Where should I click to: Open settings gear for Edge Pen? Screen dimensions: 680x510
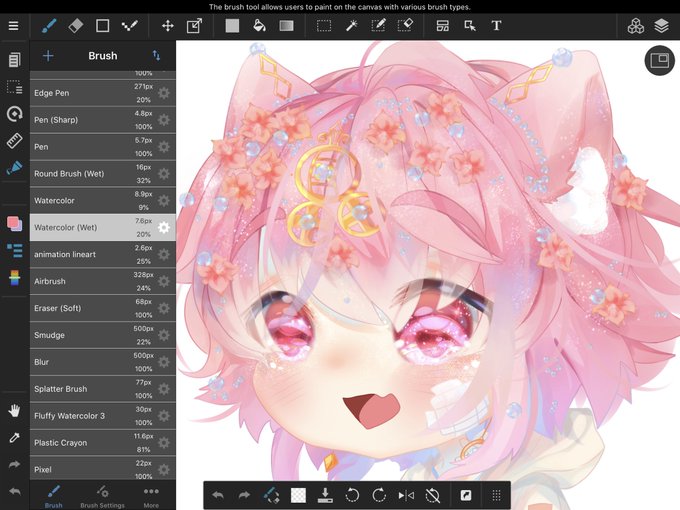click(163, 93)
